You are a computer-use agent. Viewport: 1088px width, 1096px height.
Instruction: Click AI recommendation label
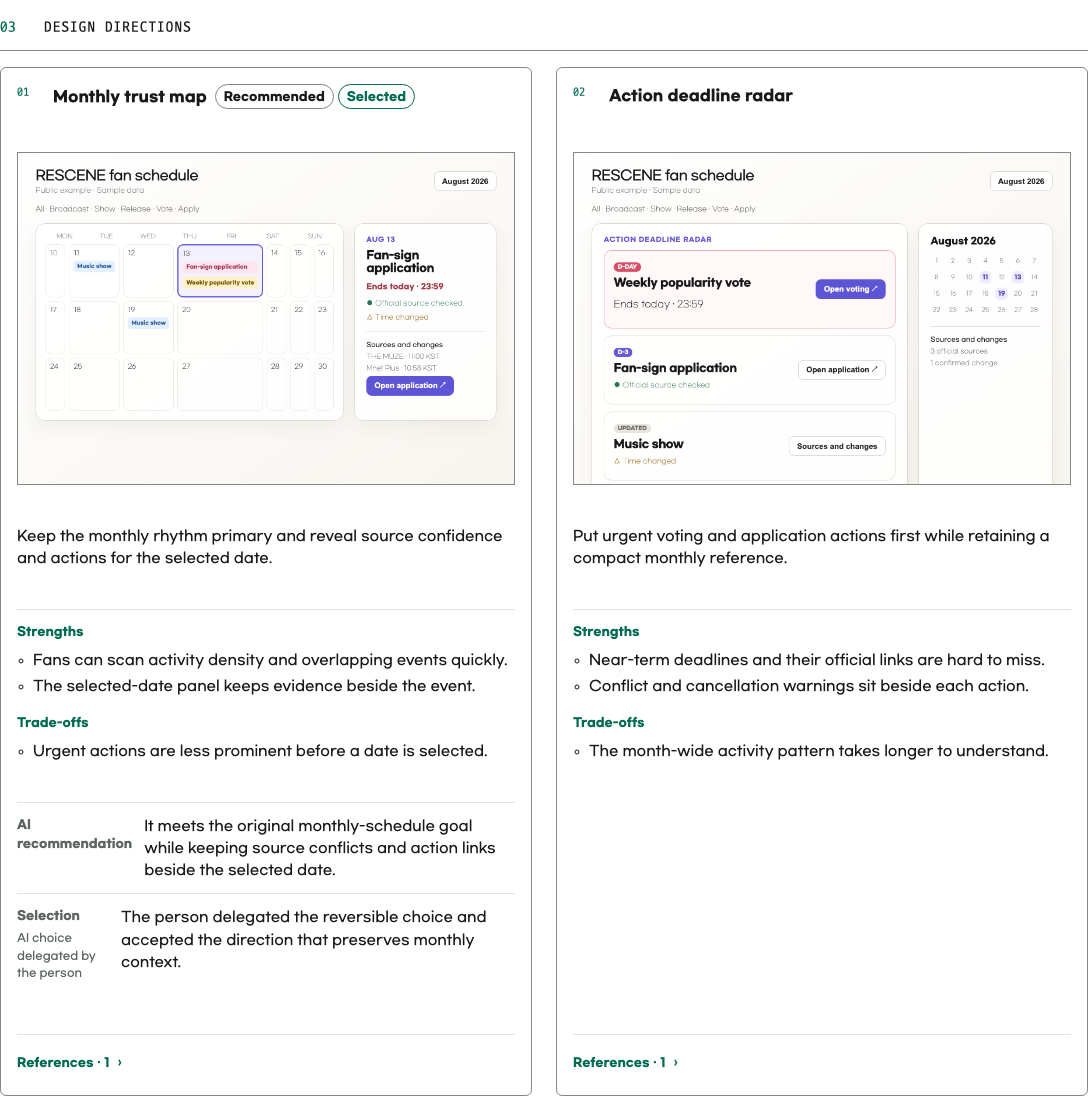point(74,834)
